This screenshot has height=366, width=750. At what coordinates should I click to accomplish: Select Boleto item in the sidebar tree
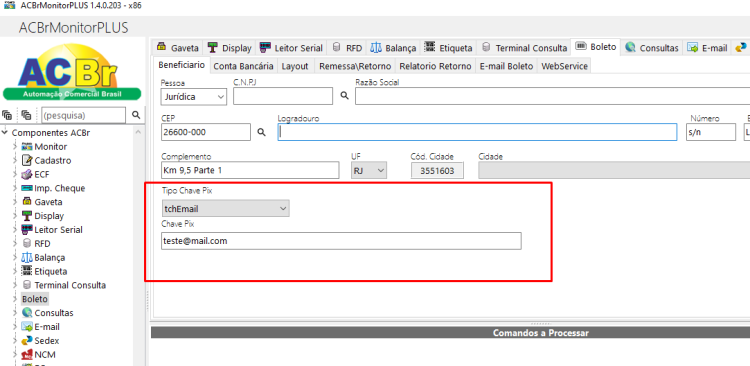(x=35, y=299)
